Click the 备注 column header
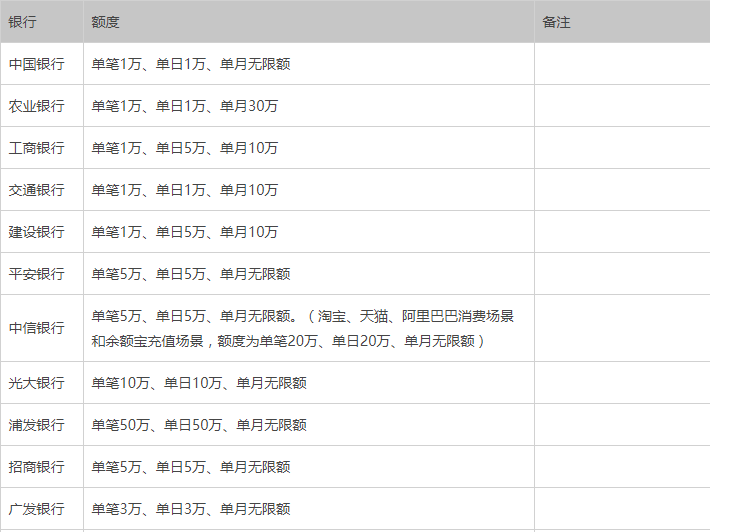The width and height of the screenshot is (753, 532). coord(622,22)
